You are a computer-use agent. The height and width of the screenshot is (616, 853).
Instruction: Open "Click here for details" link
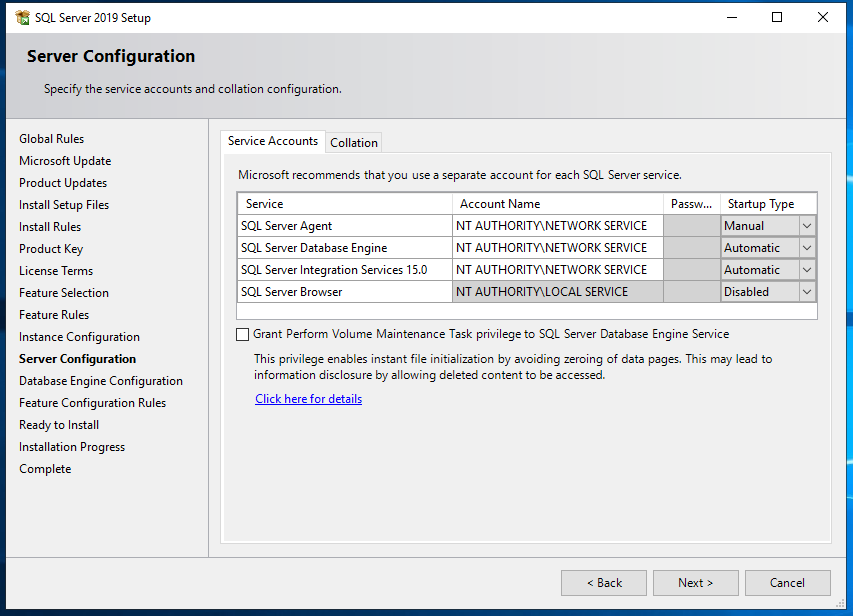pyautogui.click(x=308, y=398)
